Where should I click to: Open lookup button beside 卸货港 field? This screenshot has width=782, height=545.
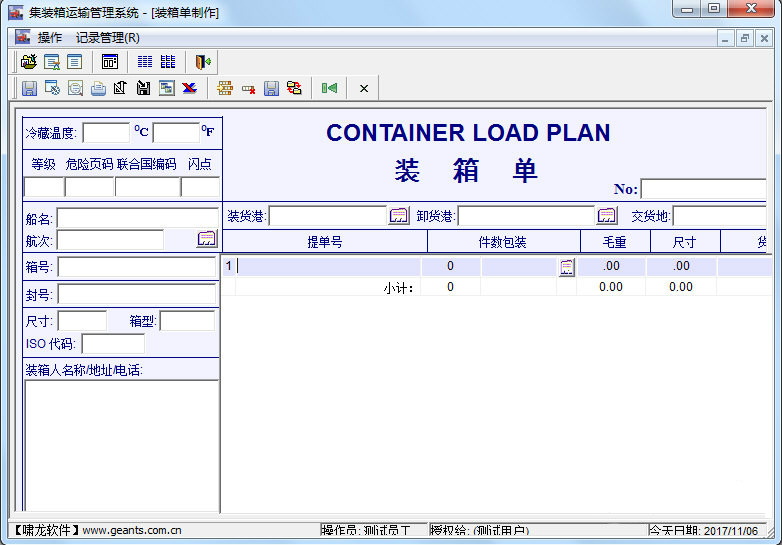pos(607,215)
